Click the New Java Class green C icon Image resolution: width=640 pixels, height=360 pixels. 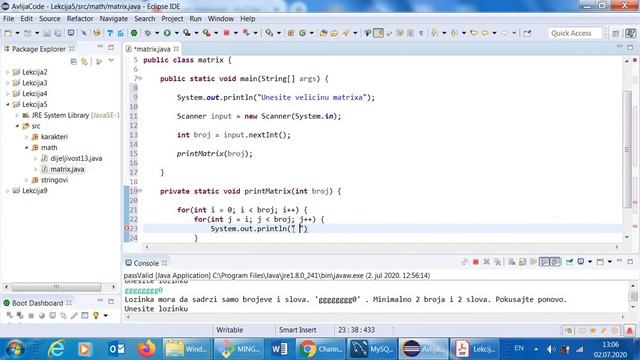point(302,33)
